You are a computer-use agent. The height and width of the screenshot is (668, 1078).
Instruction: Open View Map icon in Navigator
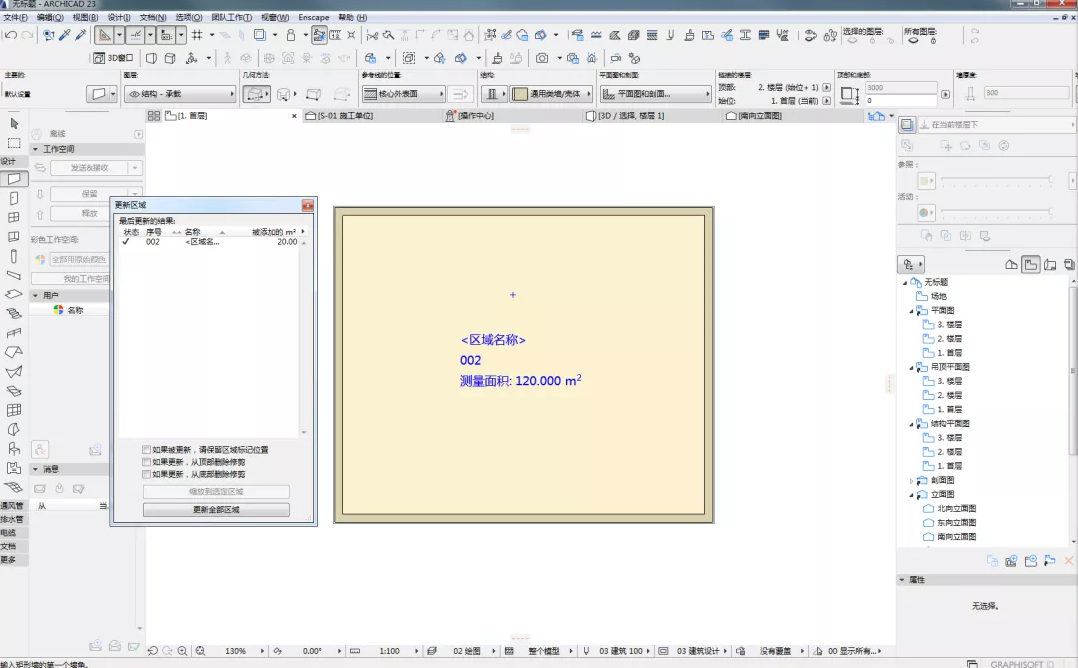click(1031, 265)
